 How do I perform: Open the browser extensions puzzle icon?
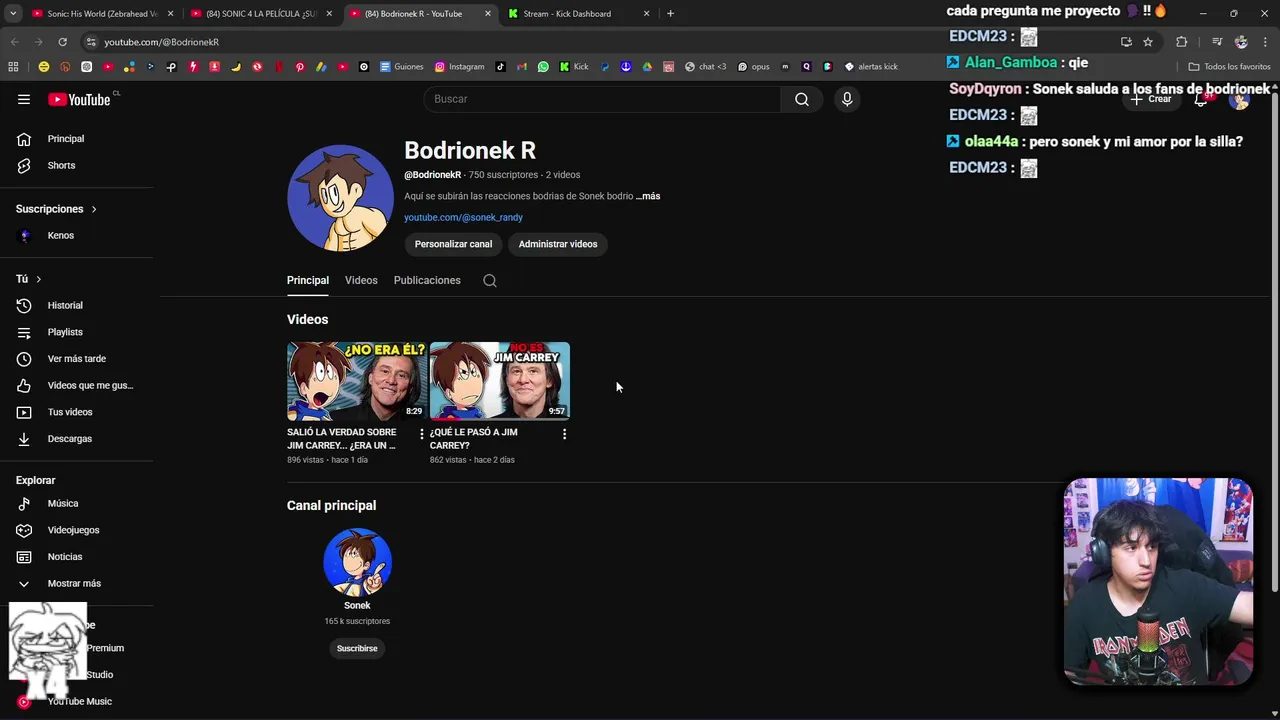coord(1181,42)
